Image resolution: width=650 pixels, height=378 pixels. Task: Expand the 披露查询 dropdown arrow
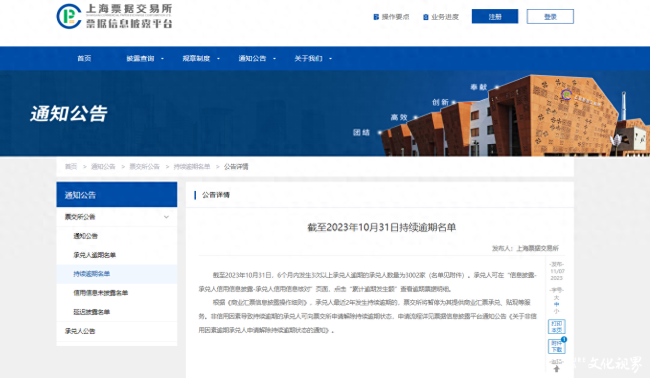[x=162, y=59]
